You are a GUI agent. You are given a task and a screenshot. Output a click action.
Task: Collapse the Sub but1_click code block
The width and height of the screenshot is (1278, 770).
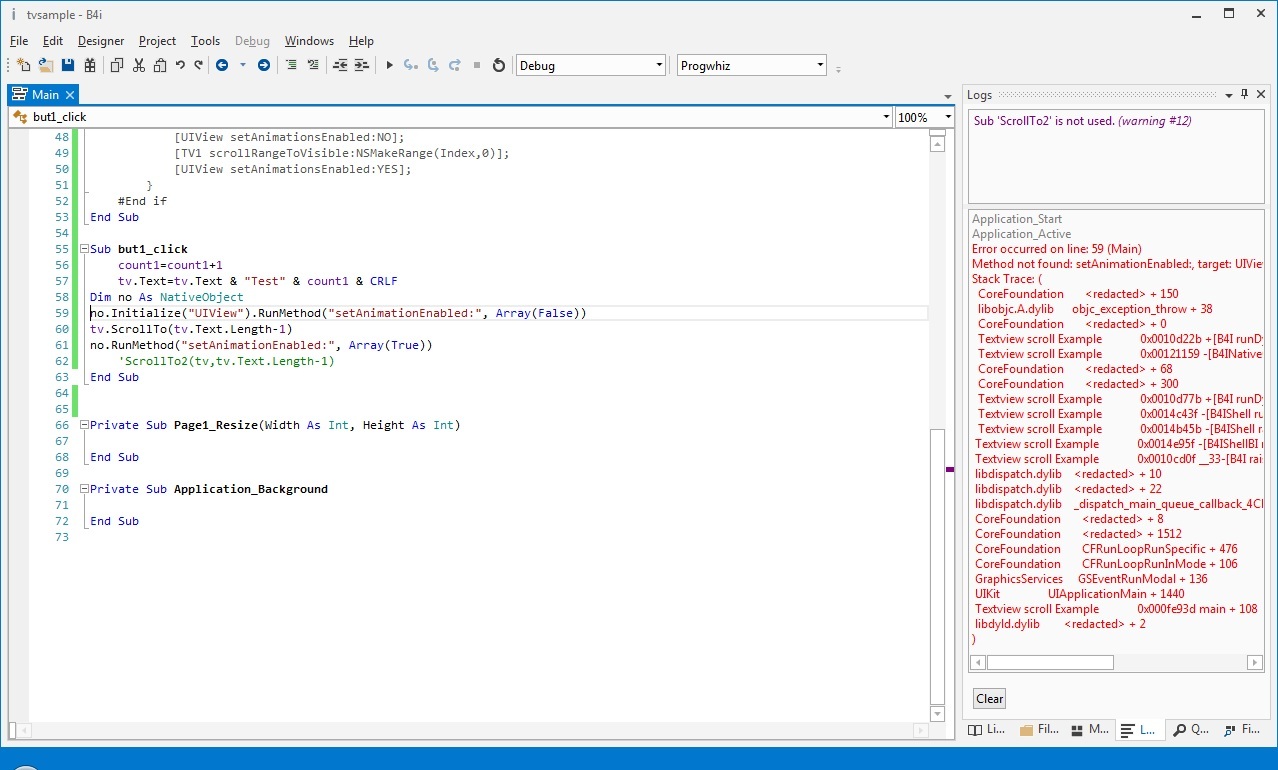point(84,249)
